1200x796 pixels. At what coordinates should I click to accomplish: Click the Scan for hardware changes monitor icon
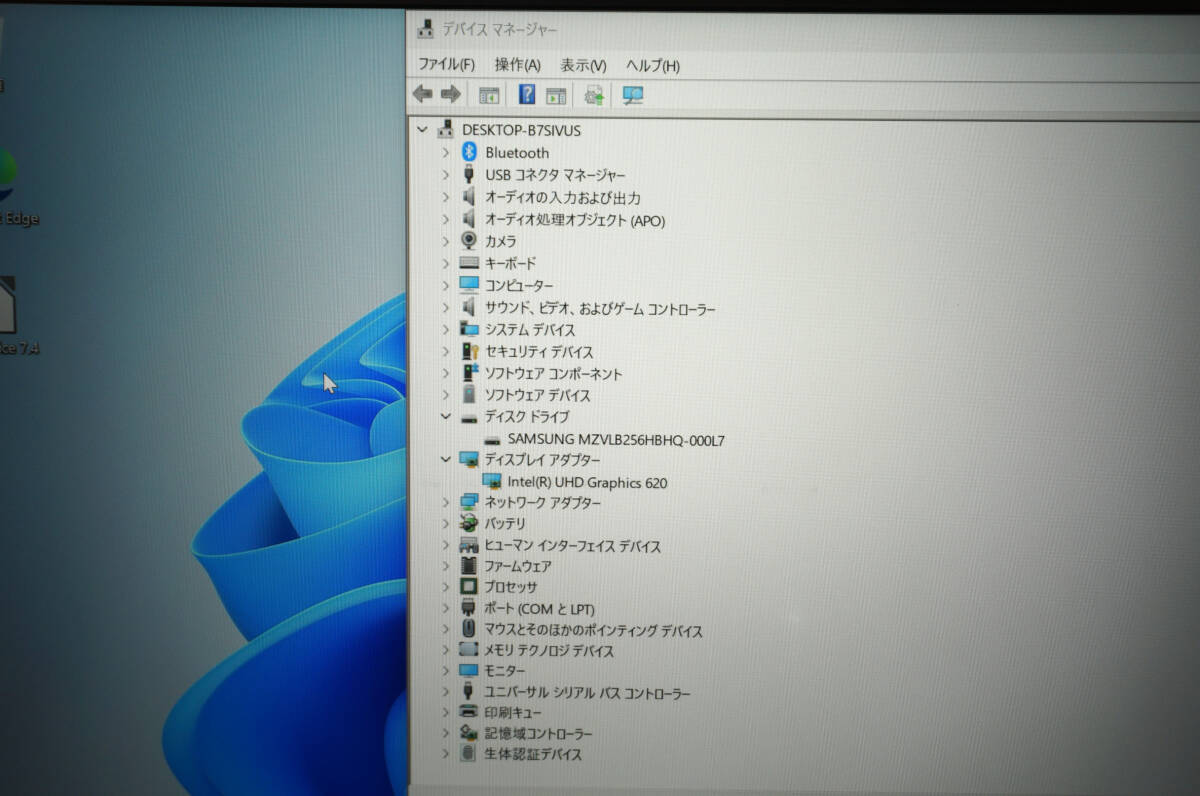pyautogui.click(x=633, y=95)
